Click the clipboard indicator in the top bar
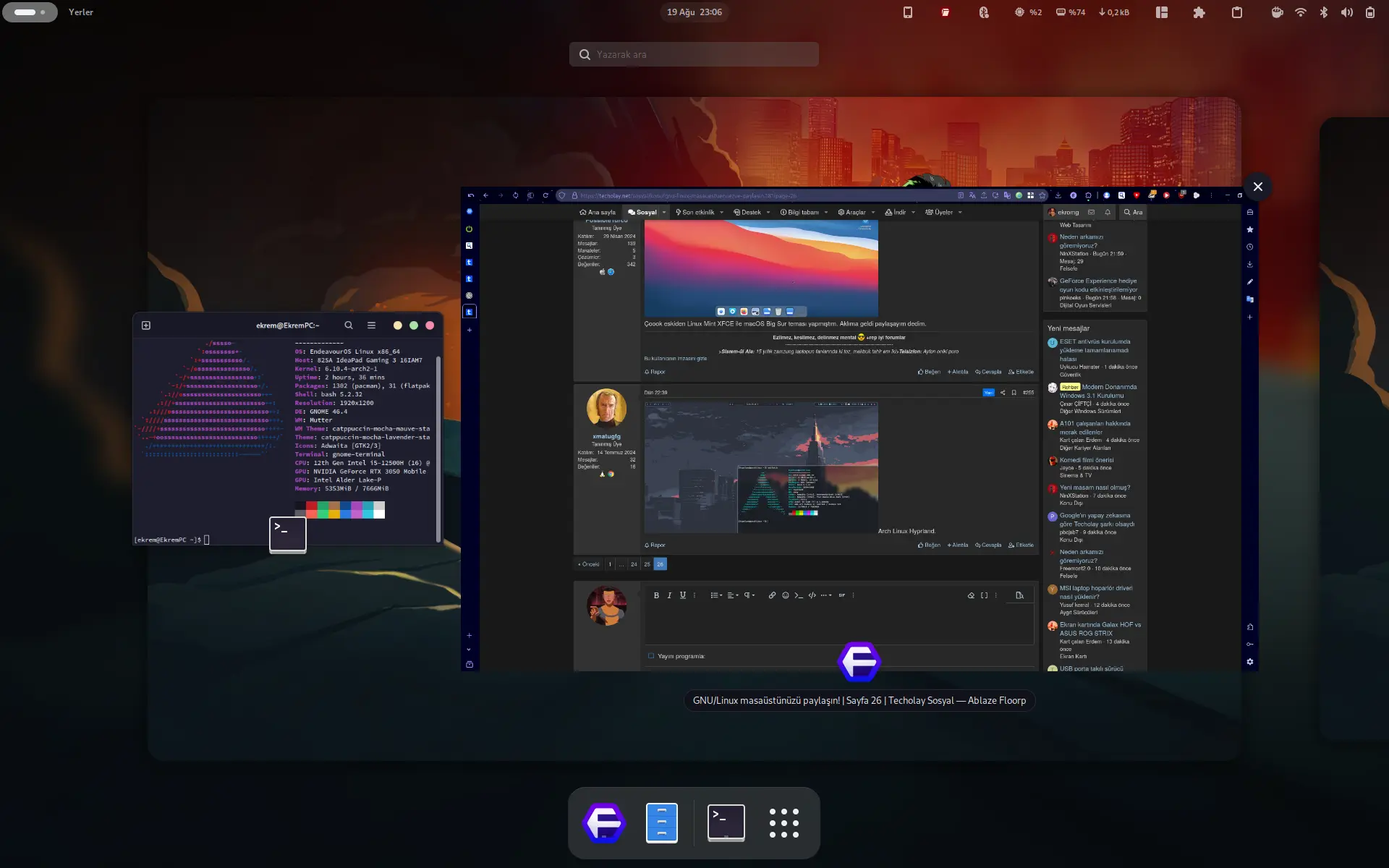The height and width of the screenshot is (868, 1389). (x=1237, y=12)
